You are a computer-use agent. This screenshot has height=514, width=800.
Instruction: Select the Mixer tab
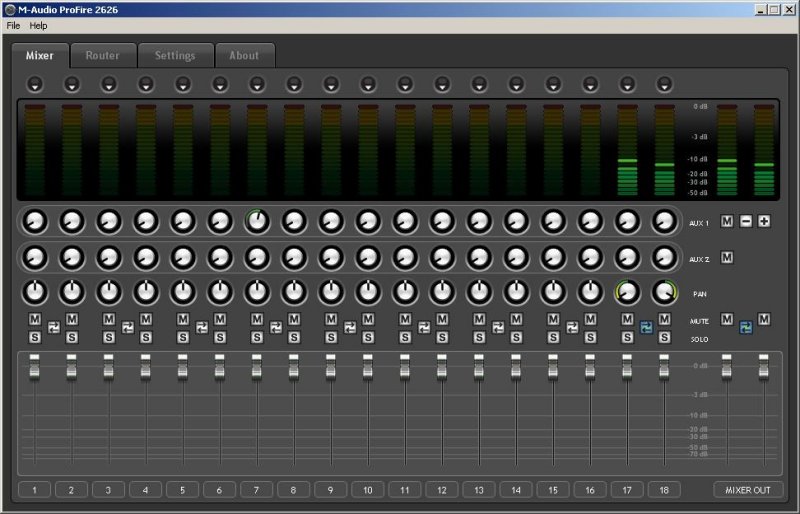tap(40, 55)
